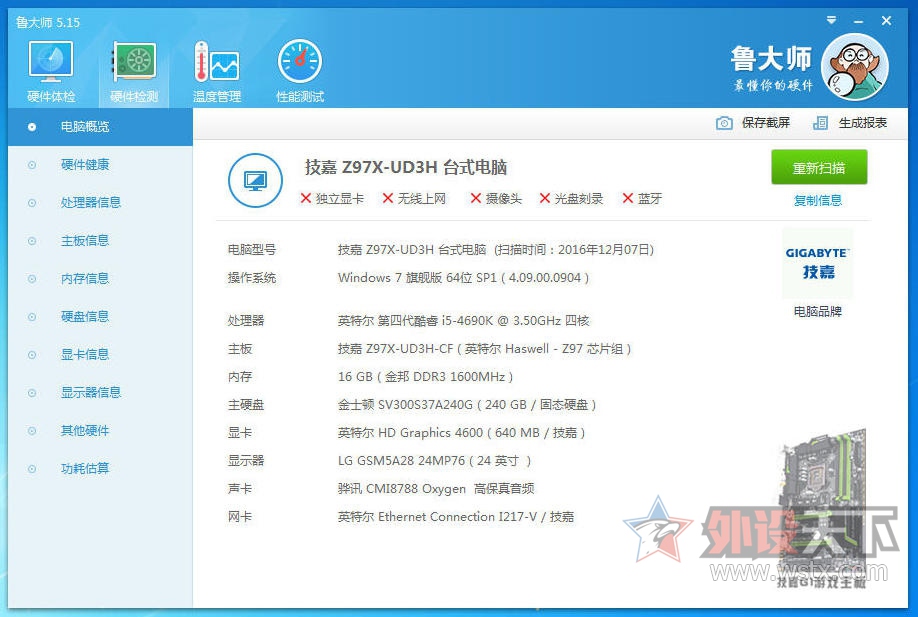Click the report icon for 生成报表
Image resolution: width=918 pixels, height=617 pixels.
click(x=820, y=123)
